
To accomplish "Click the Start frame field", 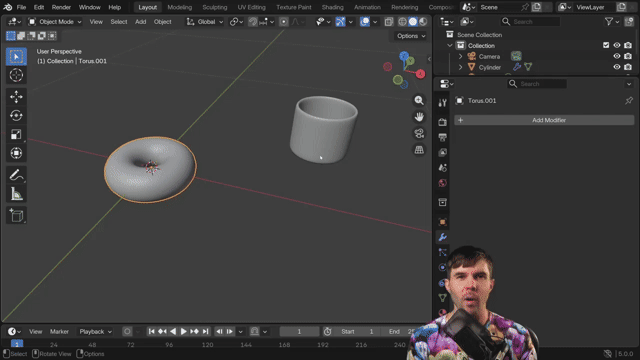I will (x=357, y=331).
